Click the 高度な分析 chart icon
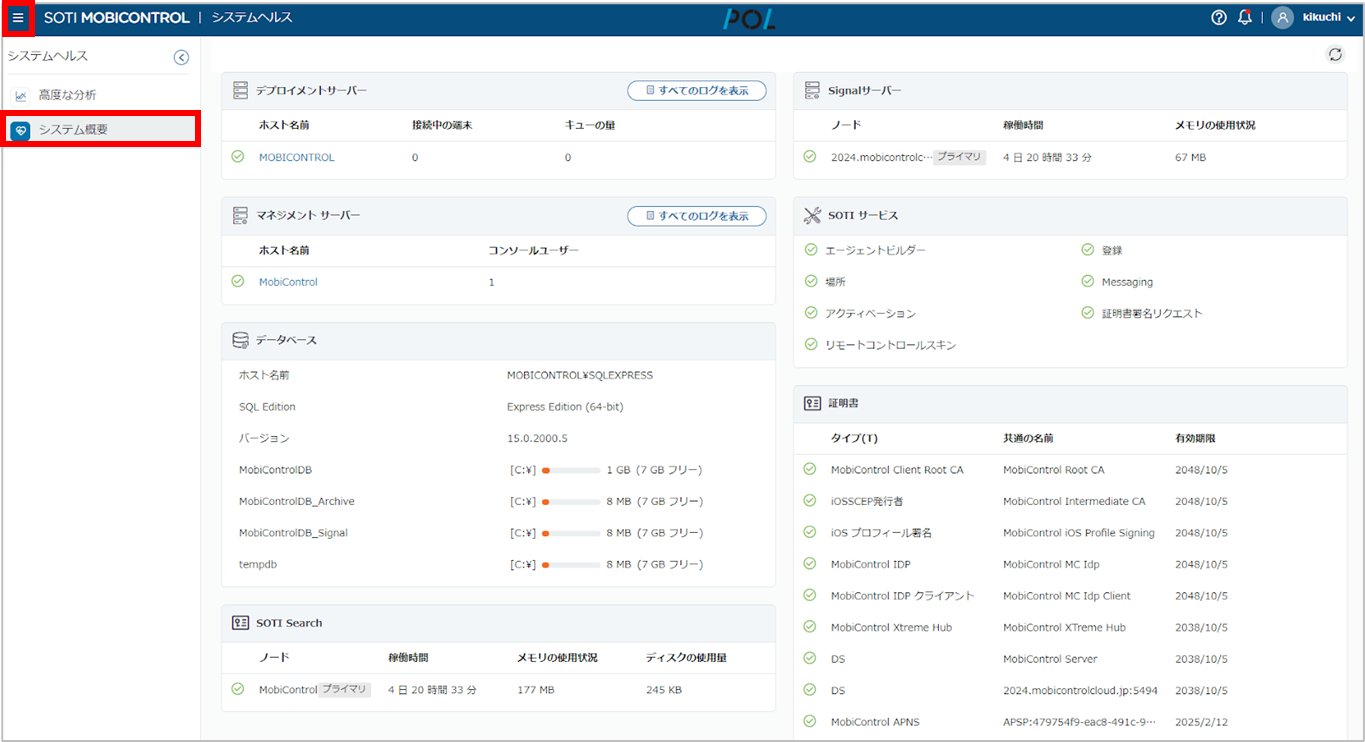 21,96
